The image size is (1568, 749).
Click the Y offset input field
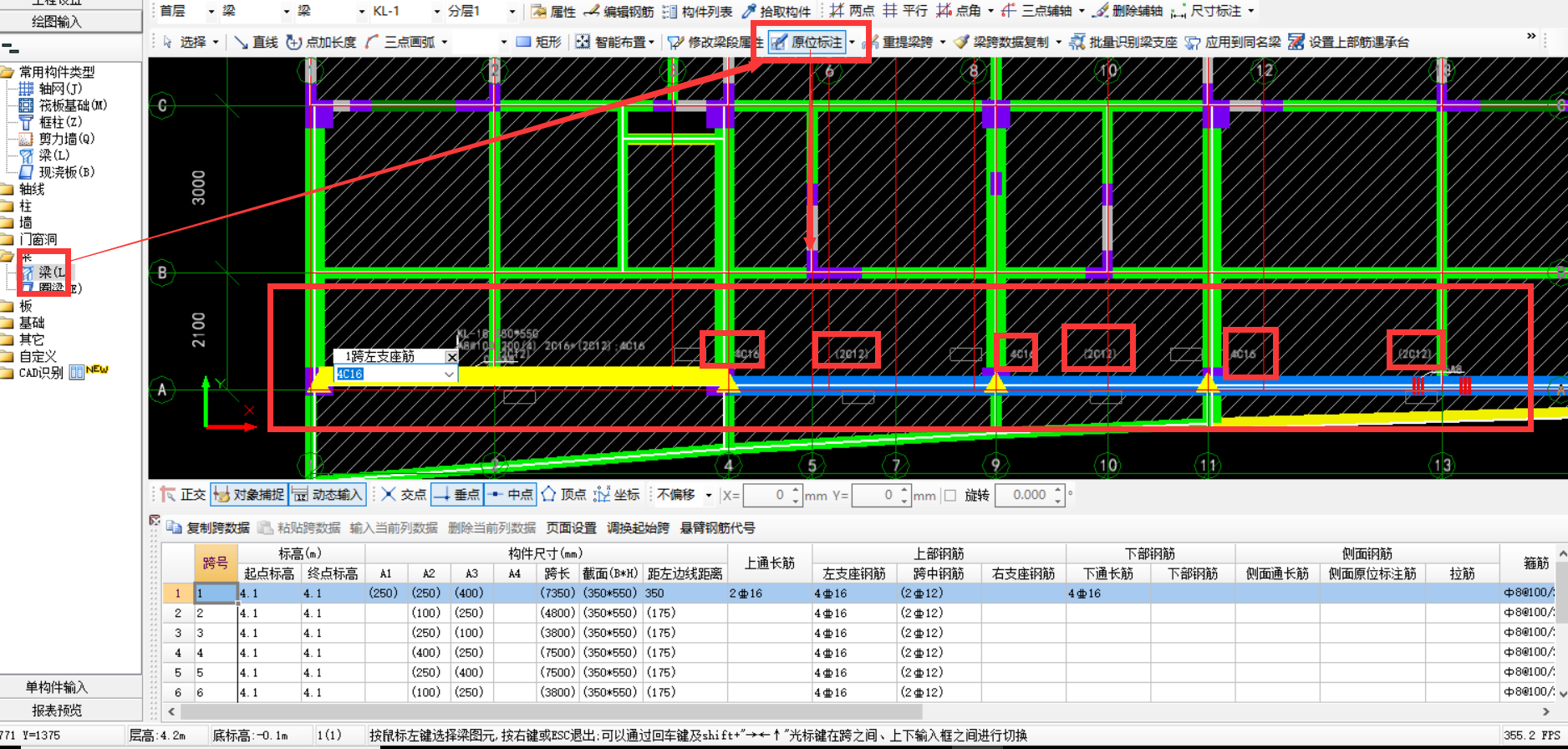pyautogui.click(x=875, y=495)
